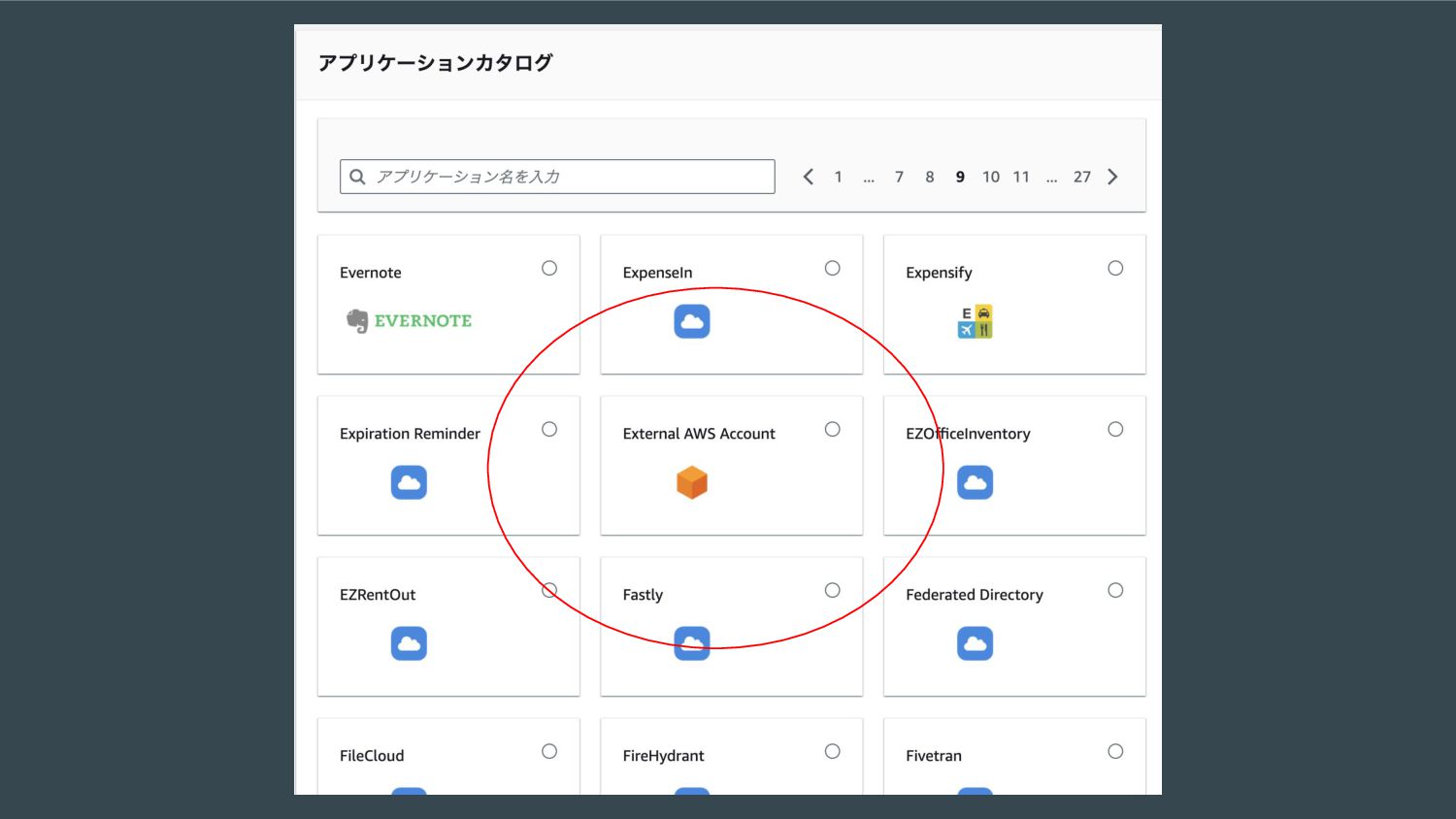Select the Federated Directory radio button
Viewport: 1456px width, 819px height.
[x=1115, y=590]
